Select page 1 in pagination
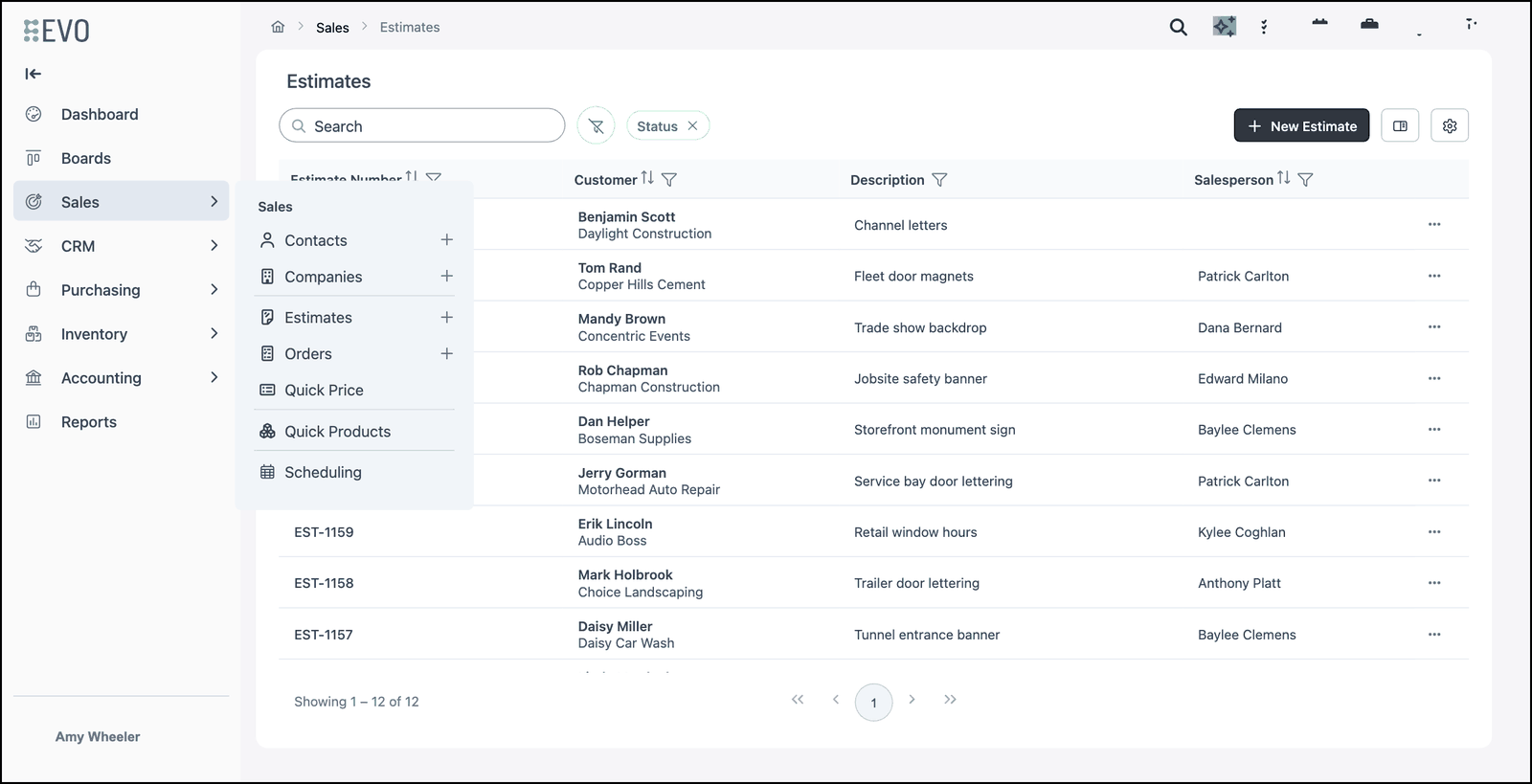1532x784 pixels. point(873,703)
